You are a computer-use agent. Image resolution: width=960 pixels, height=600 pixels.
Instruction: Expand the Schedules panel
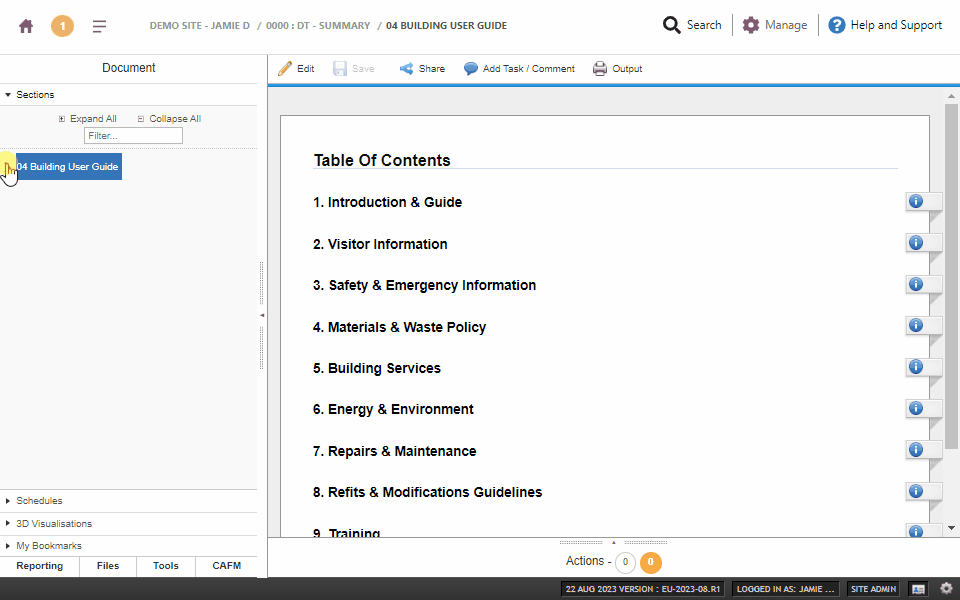pyautogui.click(x=7, y=501)
